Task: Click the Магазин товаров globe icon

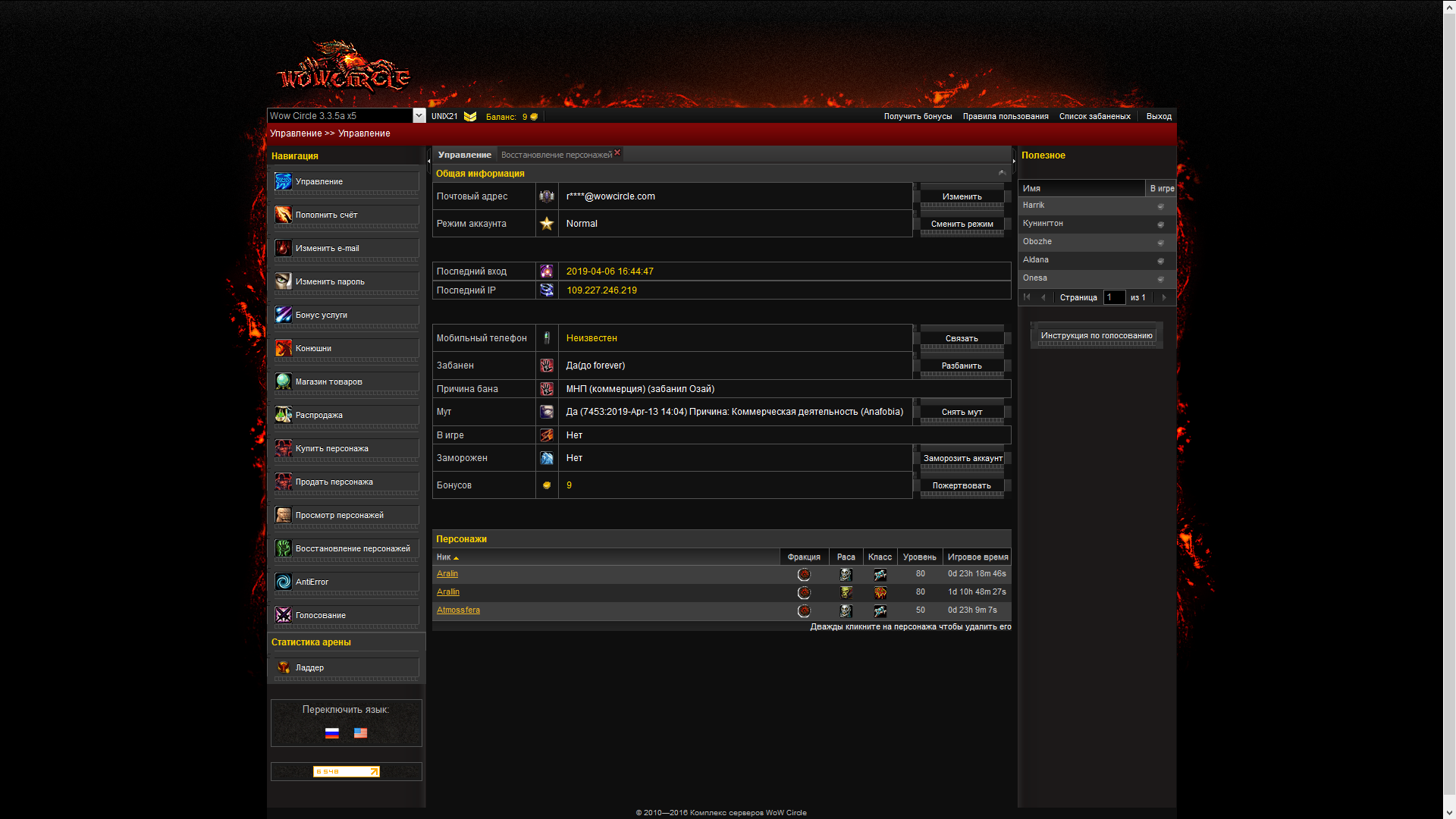Action: coord(283,381)
